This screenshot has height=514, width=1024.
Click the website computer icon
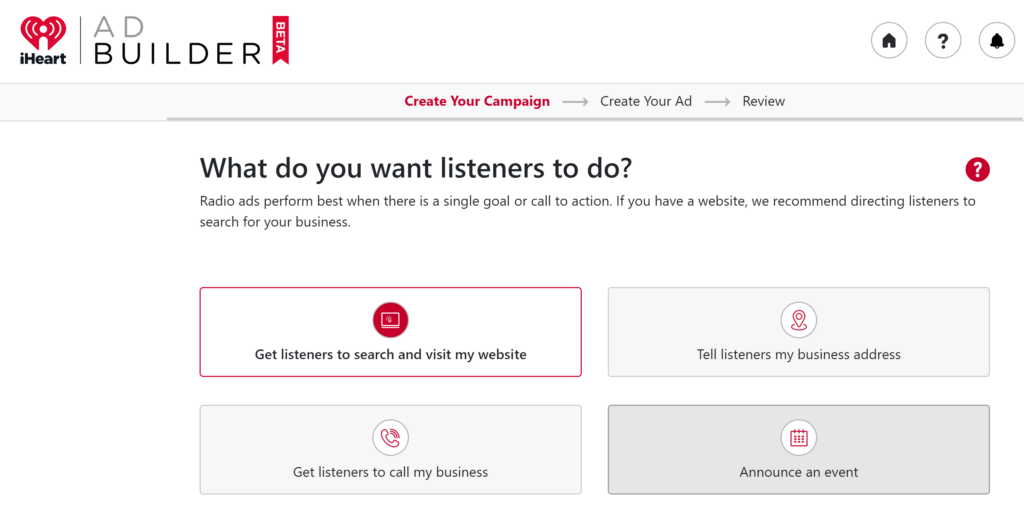click(391, 320)
